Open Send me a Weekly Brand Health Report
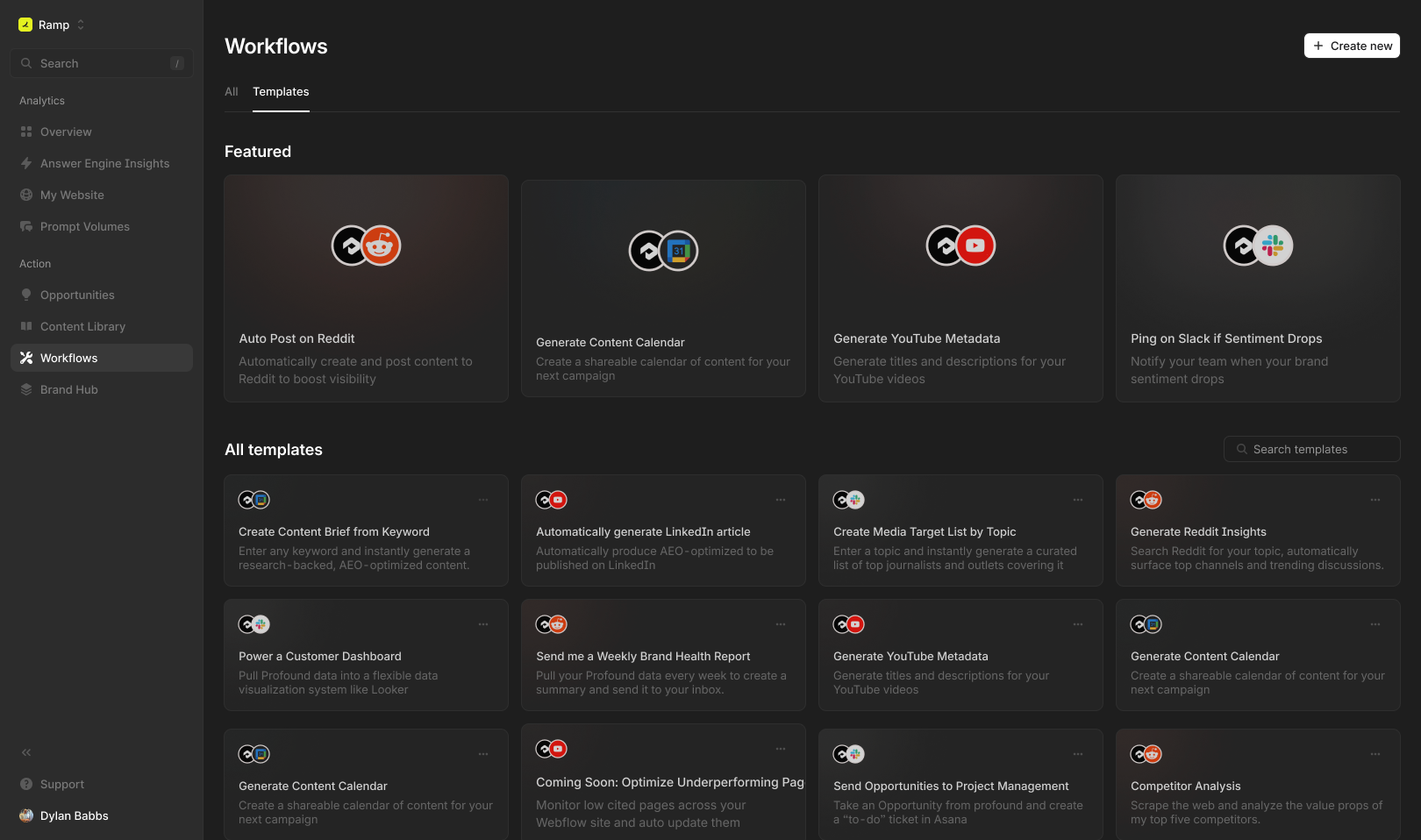This screenshot has height=840, width=1421. point(663,655)
